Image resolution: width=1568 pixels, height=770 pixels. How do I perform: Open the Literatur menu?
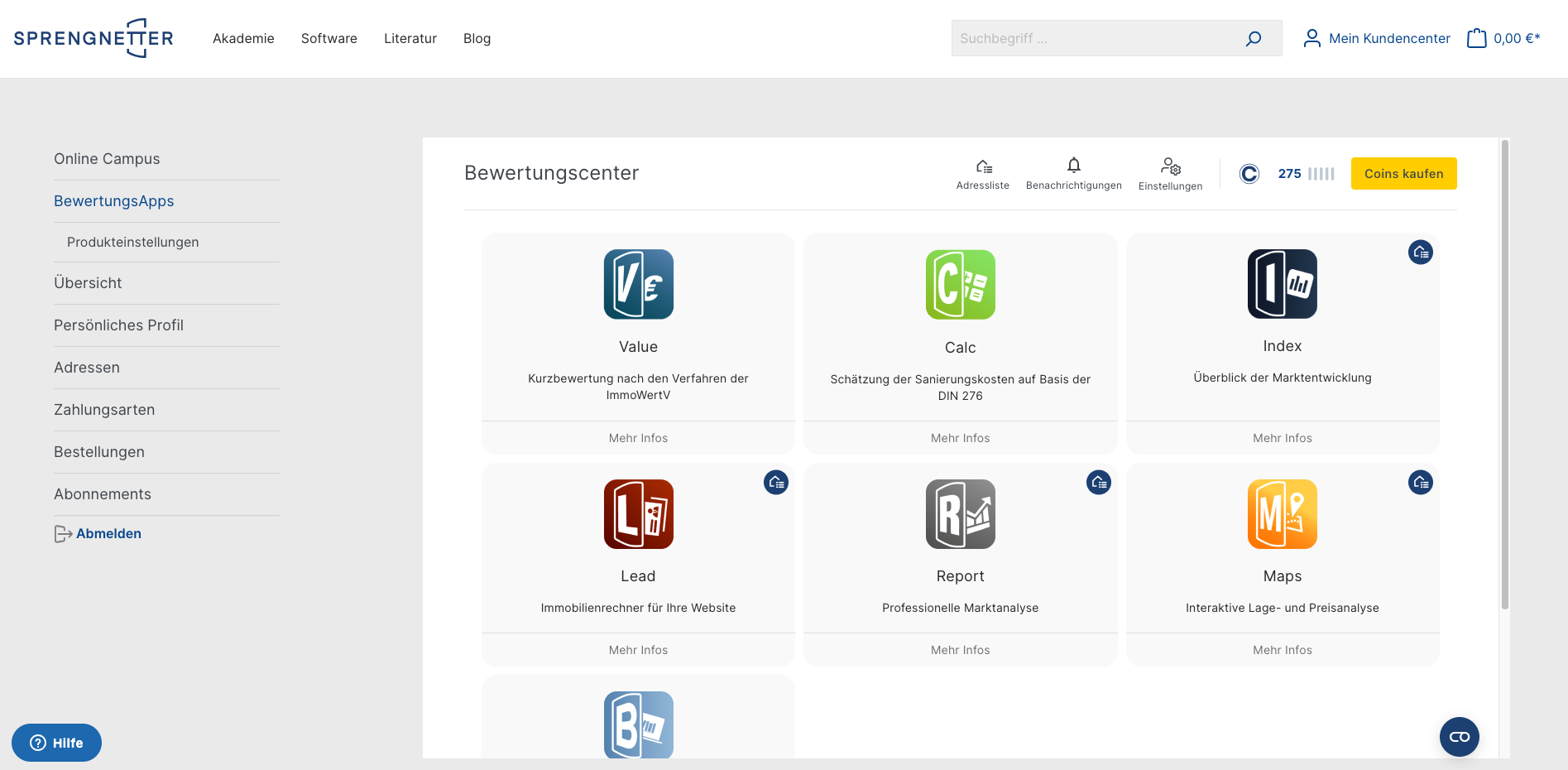pos(410,38)
